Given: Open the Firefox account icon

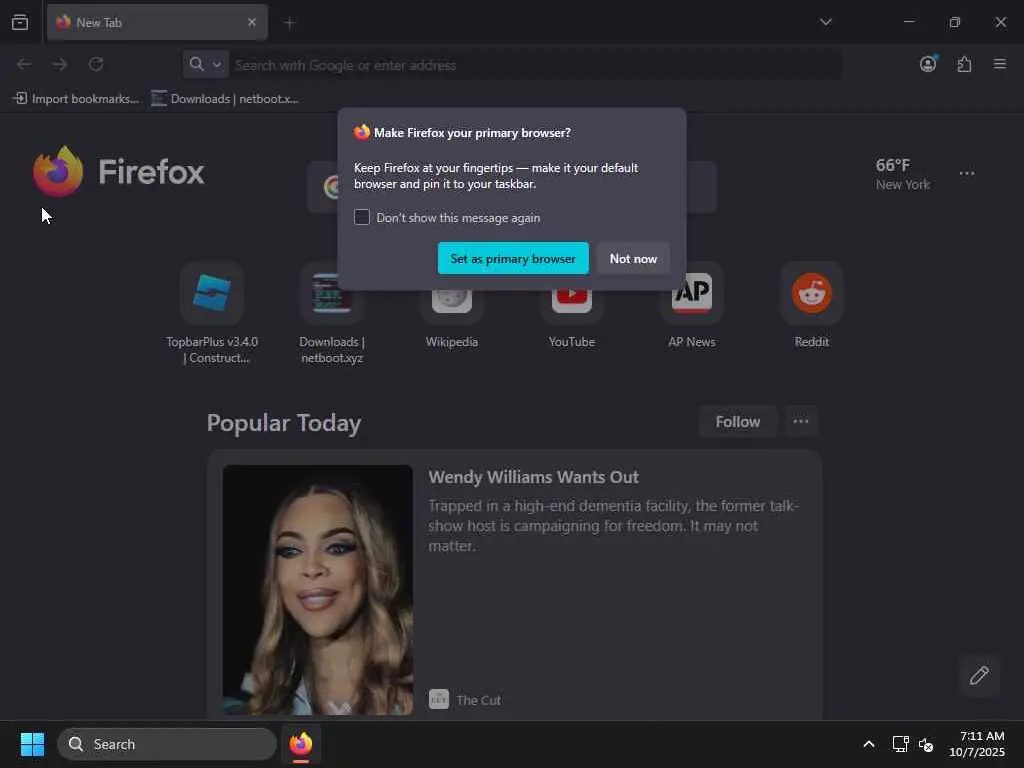Looking at the screenshot, I should 928,64.
